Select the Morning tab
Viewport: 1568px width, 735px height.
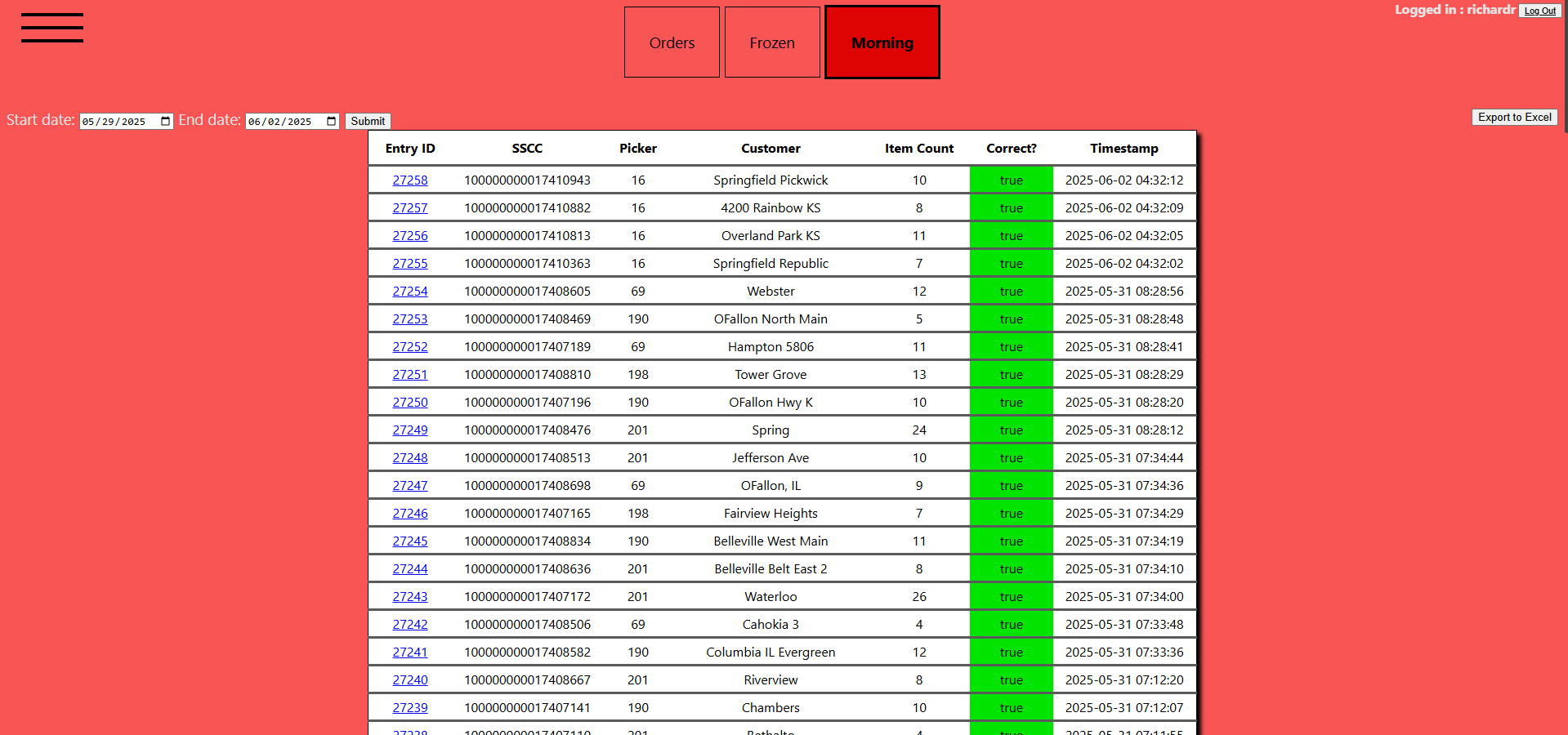pos(882,42)
